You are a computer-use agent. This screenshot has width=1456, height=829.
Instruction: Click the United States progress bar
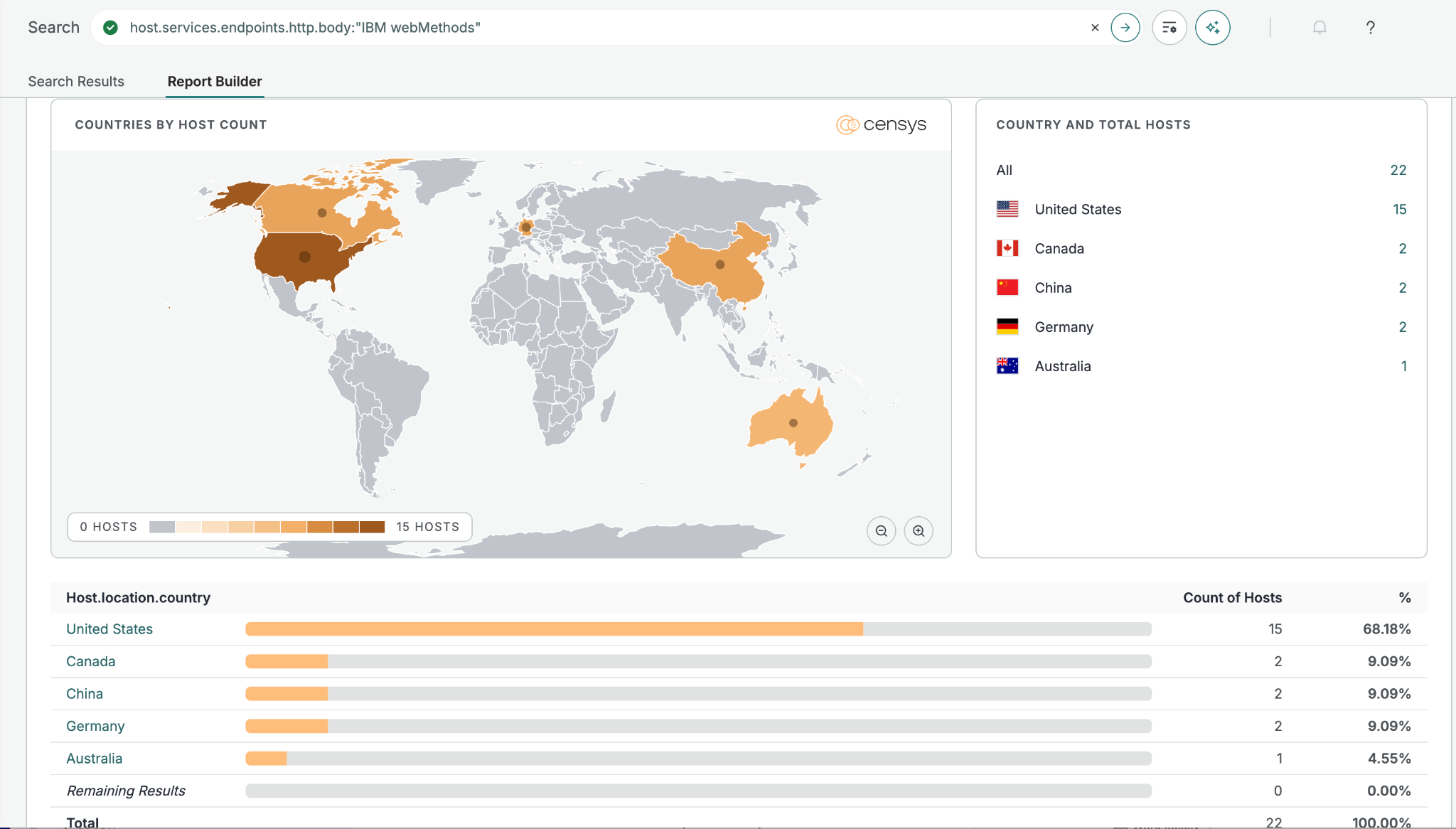click(698, 629)
